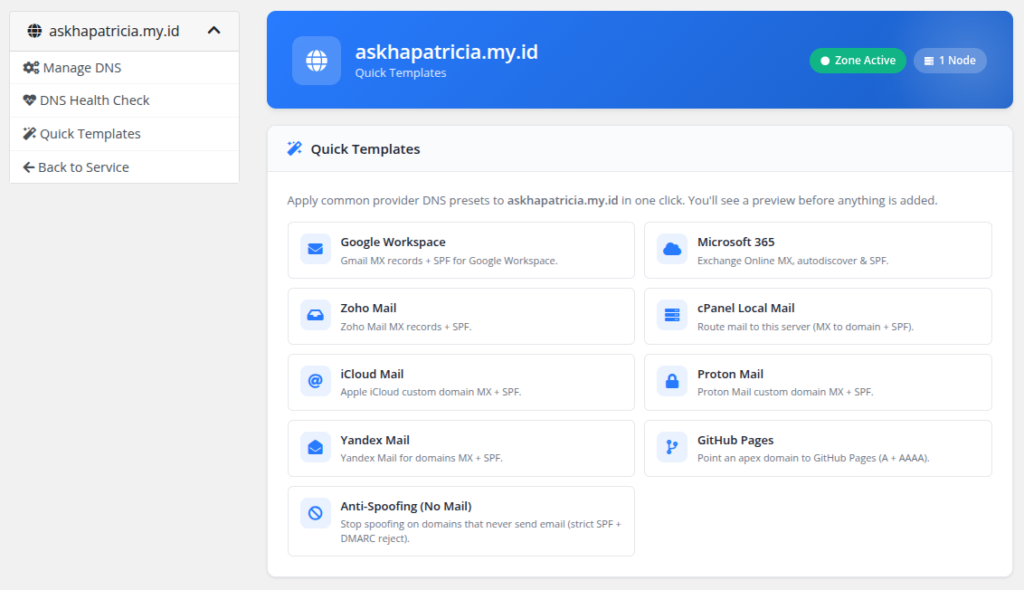
Task: Click the Anti-Spoofing ban icon
Action: point(315,513)
